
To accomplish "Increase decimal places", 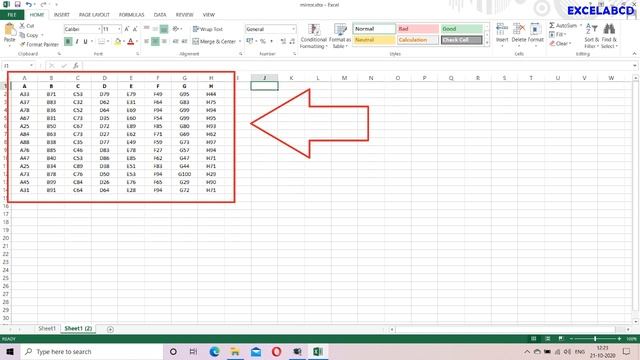I will (283, 41).
